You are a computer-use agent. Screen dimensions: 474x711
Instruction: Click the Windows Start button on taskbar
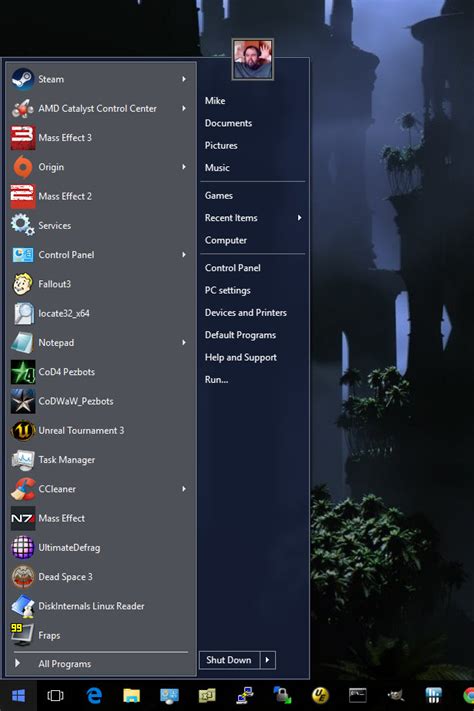point(18,695)
